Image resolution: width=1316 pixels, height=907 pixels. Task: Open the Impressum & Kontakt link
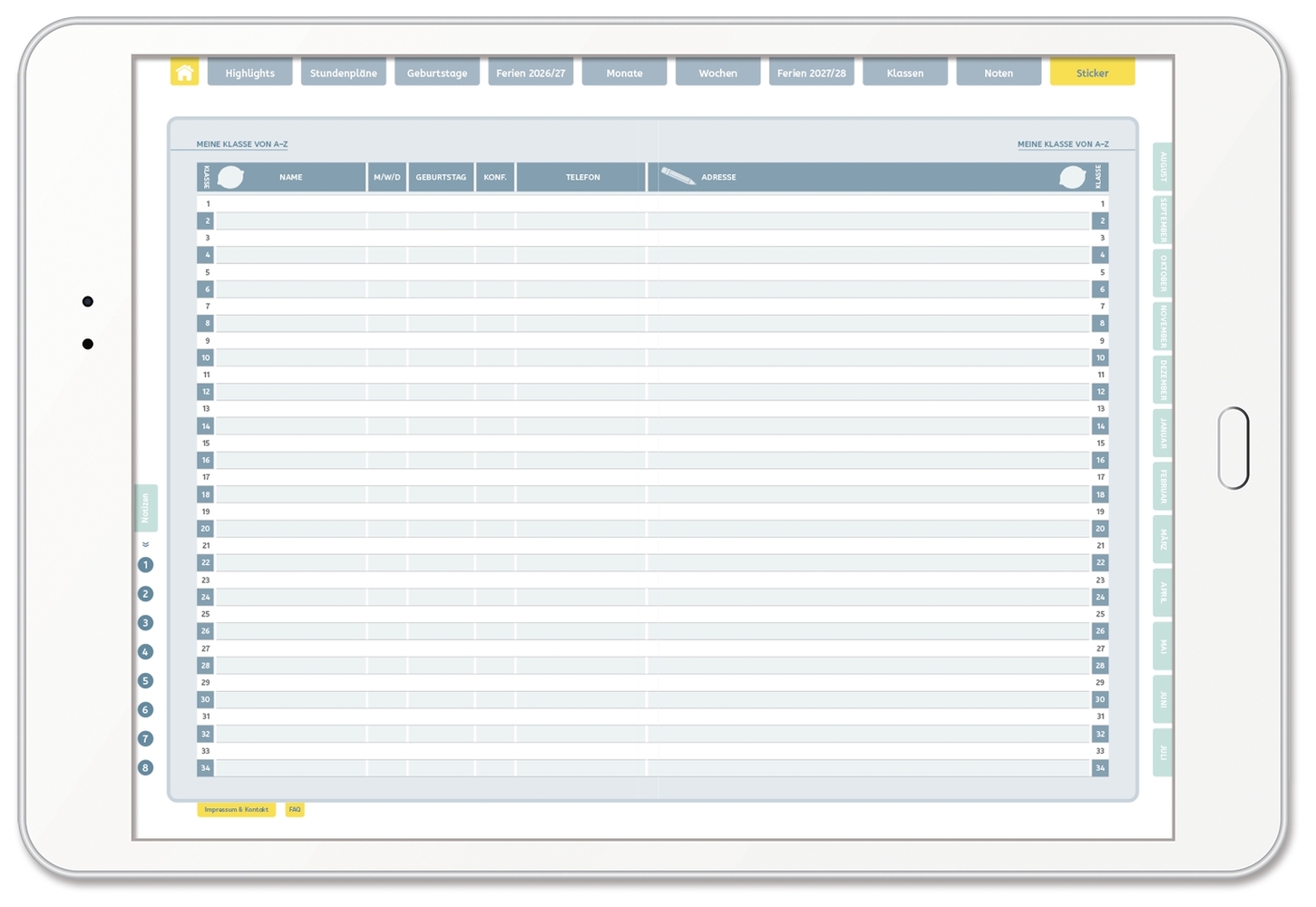coord(236,810)
